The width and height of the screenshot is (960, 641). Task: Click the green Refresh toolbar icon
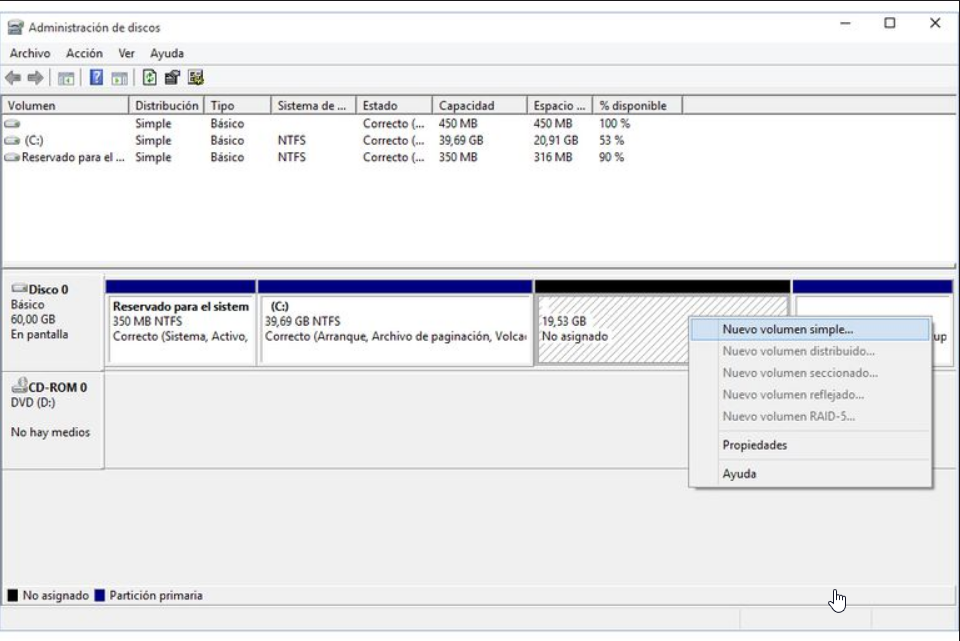point(150,78)
